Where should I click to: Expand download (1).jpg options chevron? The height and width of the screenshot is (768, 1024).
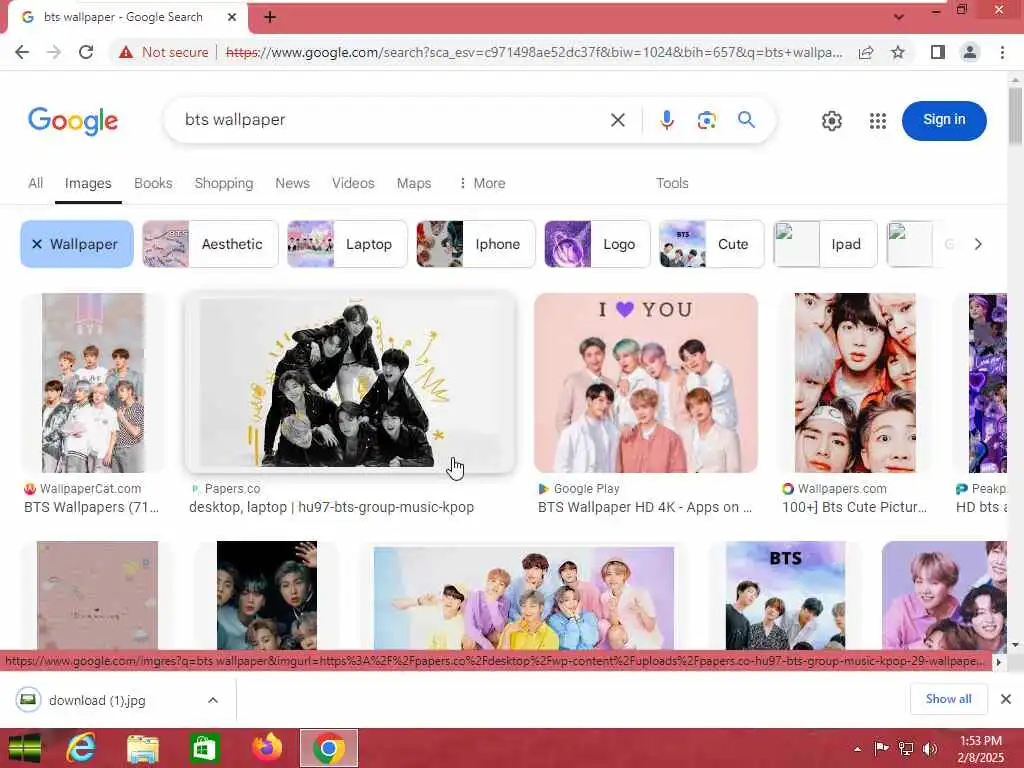(x=213, y=700)
